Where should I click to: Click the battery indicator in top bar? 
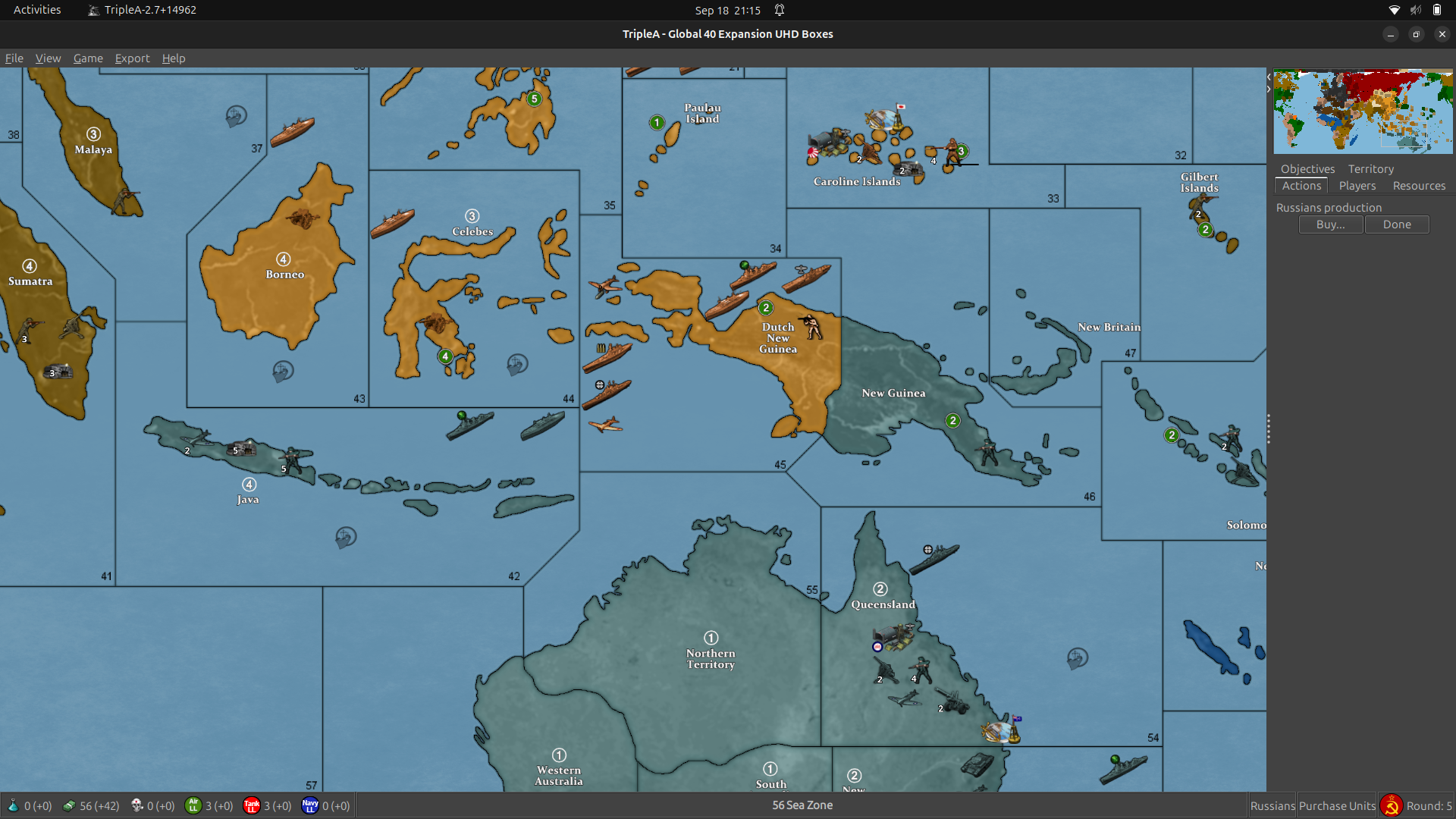pos(1437,10)
